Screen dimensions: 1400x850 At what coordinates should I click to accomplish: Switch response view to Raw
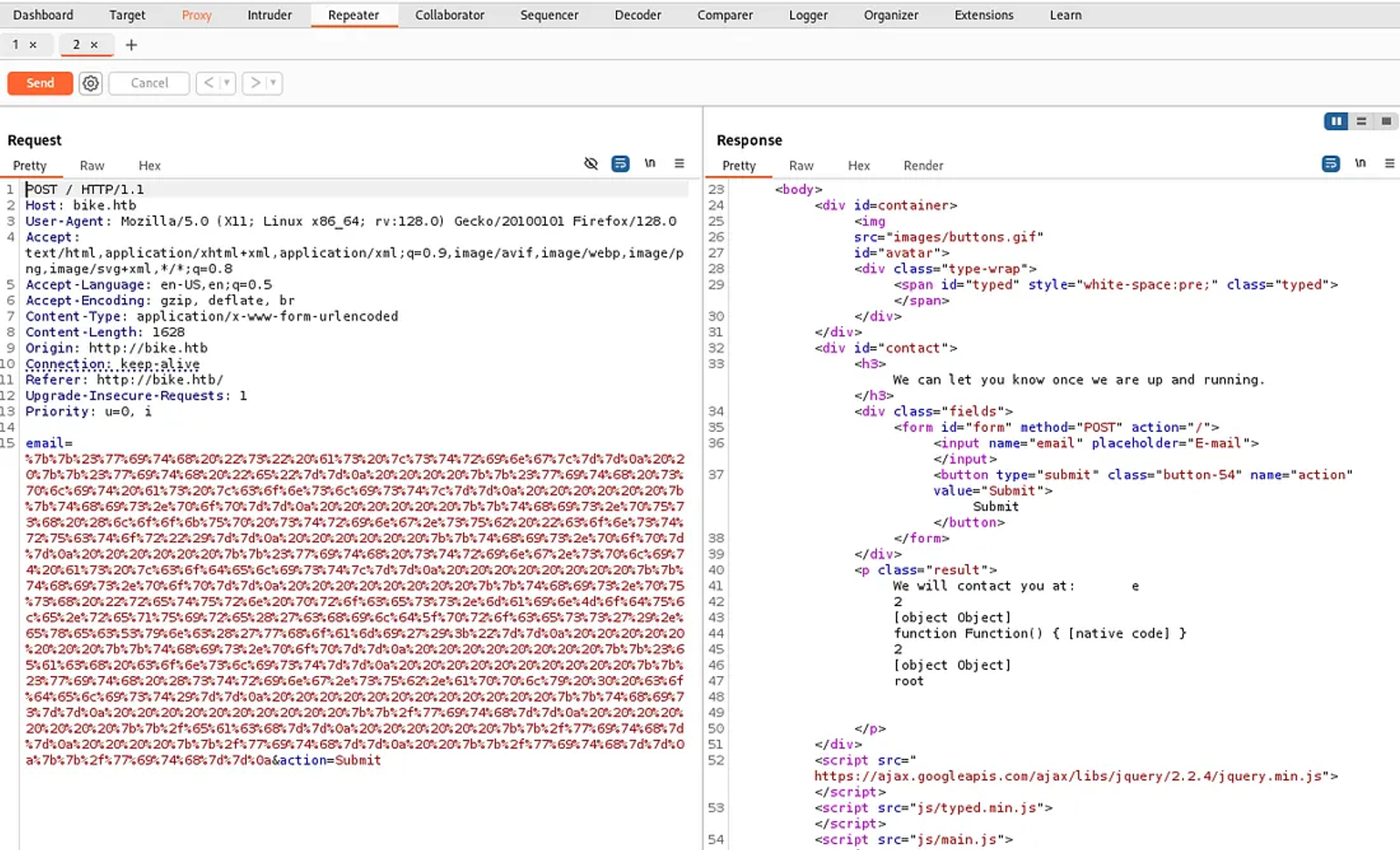(801, 165)
